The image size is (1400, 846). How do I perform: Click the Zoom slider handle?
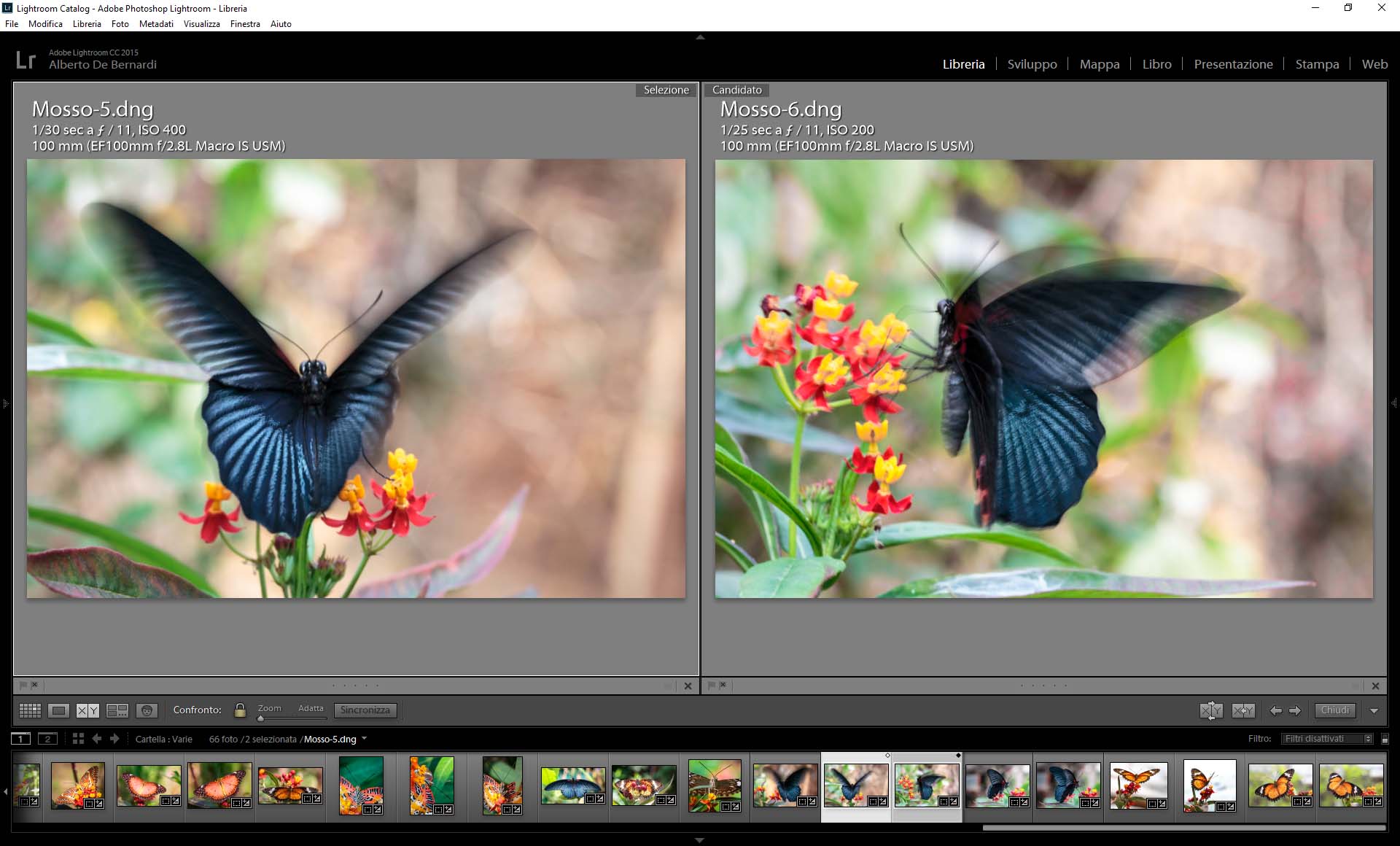point(260,718)
